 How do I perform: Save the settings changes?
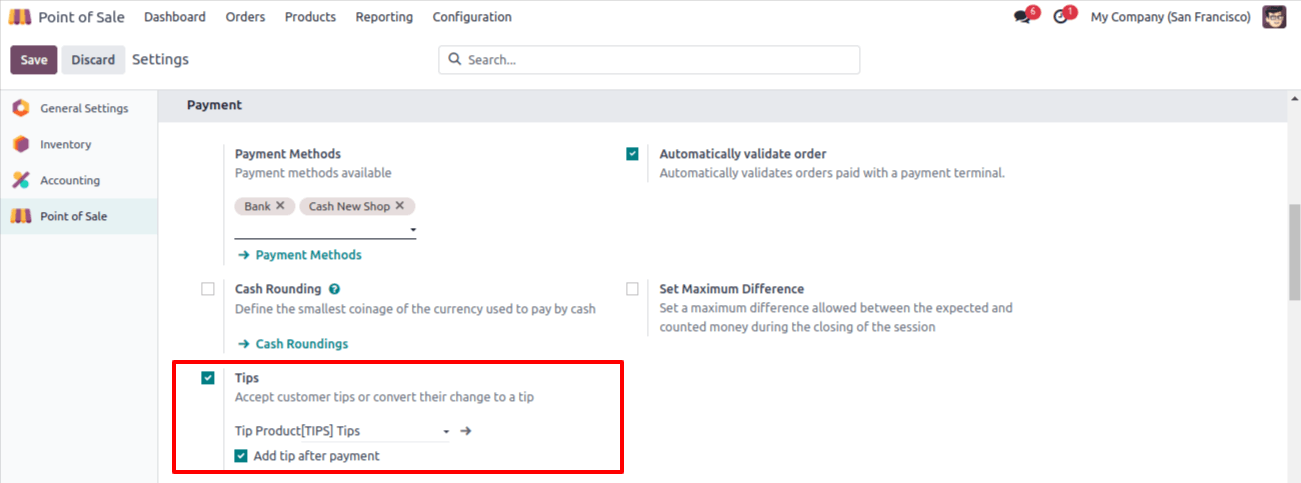pyautogui.click(x=34, y=60)
